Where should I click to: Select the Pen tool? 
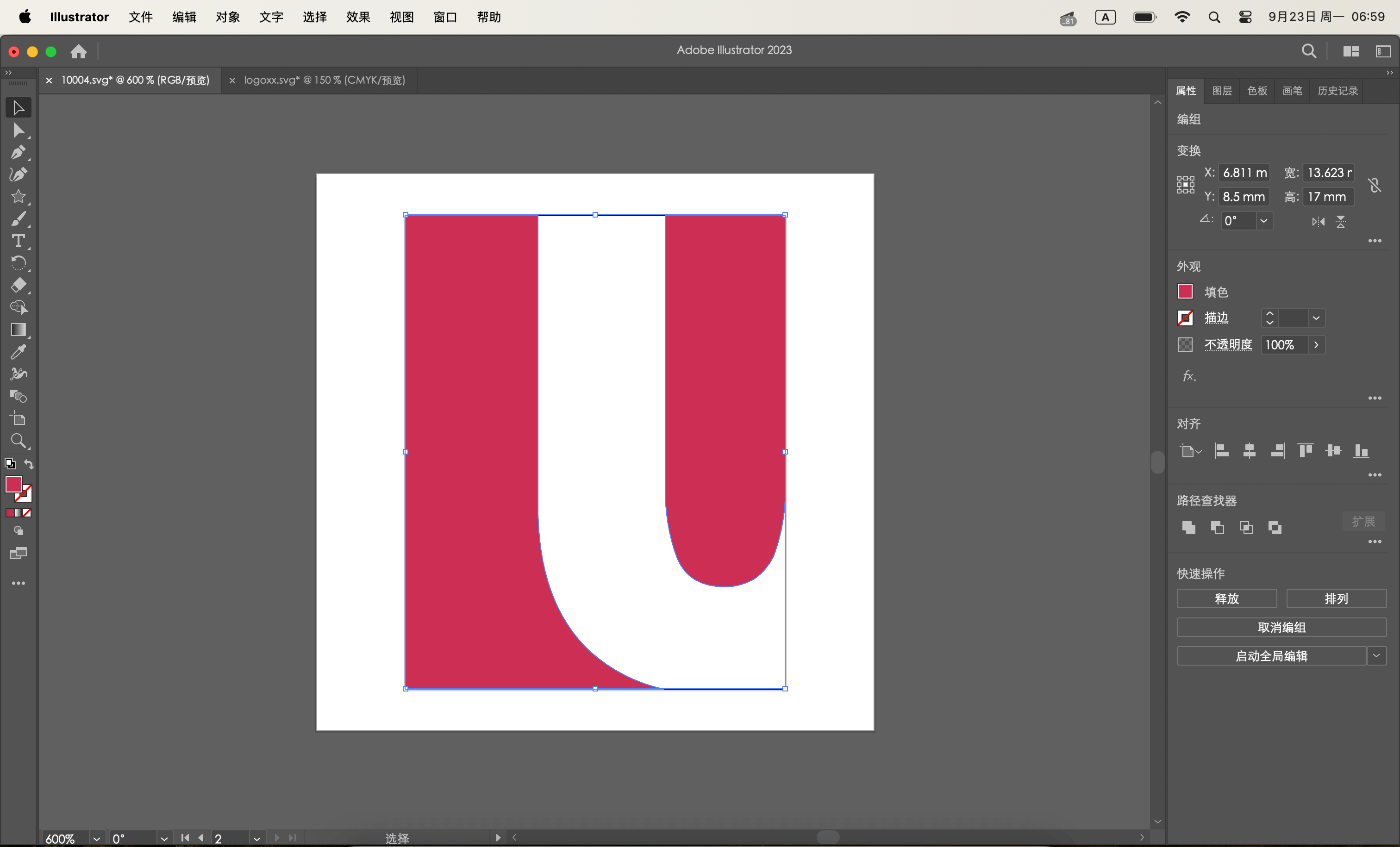pos(18,152)
